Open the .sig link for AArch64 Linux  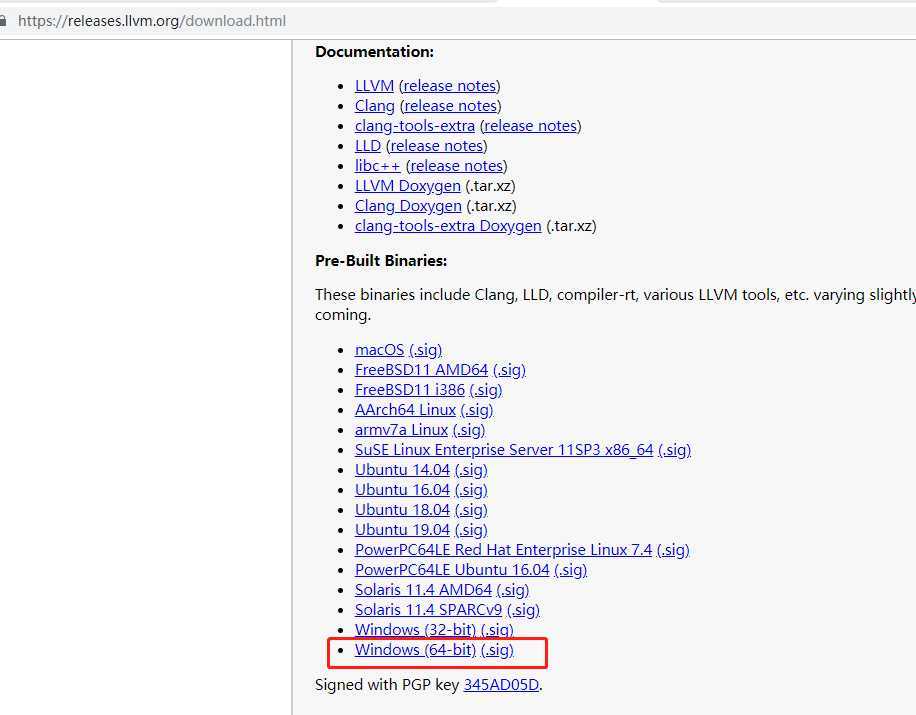(477, 409)
